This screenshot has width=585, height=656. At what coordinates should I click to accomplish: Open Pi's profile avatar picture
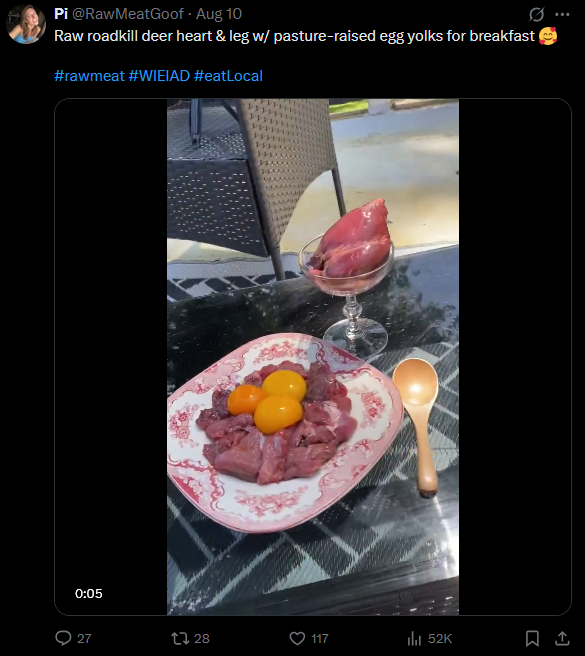pyautogui.click(x=26, y=24)
